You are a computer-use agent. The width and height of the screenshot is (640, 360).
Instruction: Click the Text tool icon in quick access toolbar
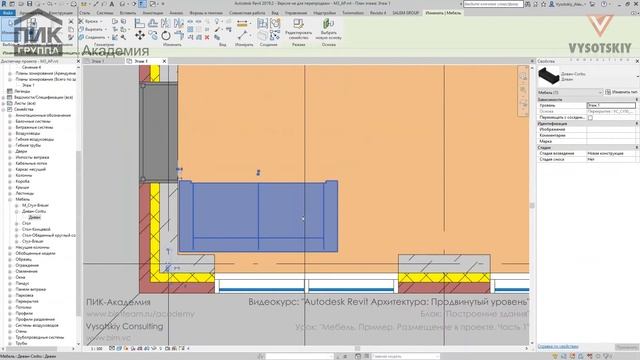point(111,4)
